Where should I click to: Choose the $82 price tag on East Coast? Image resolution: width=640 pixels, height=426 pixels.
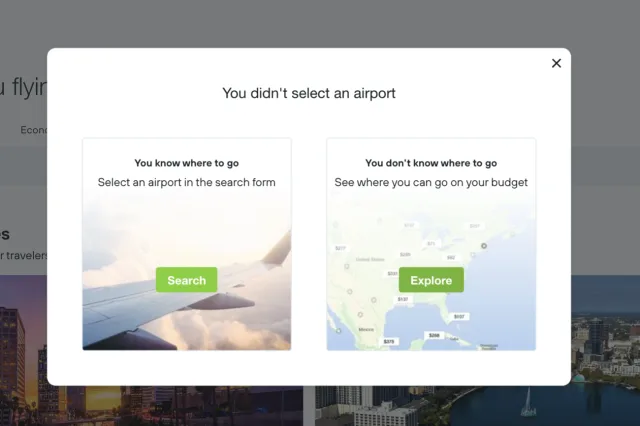pyautogui.click(x=451, y=257)
